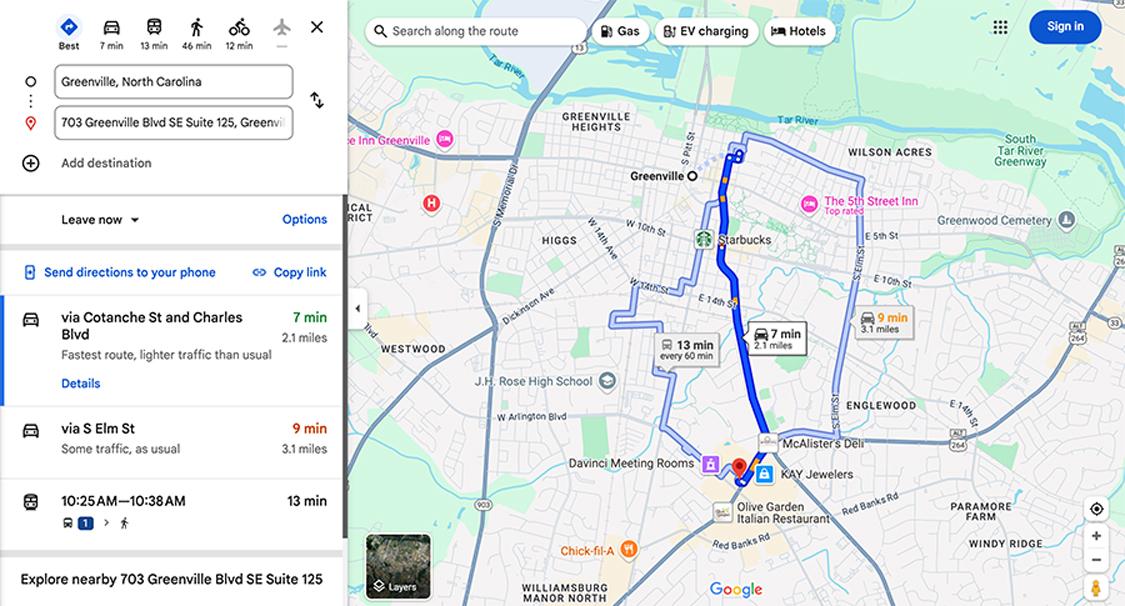Click the Inn Greenville hotel pin
The image size is (1125, 606).
click(445, 140)
